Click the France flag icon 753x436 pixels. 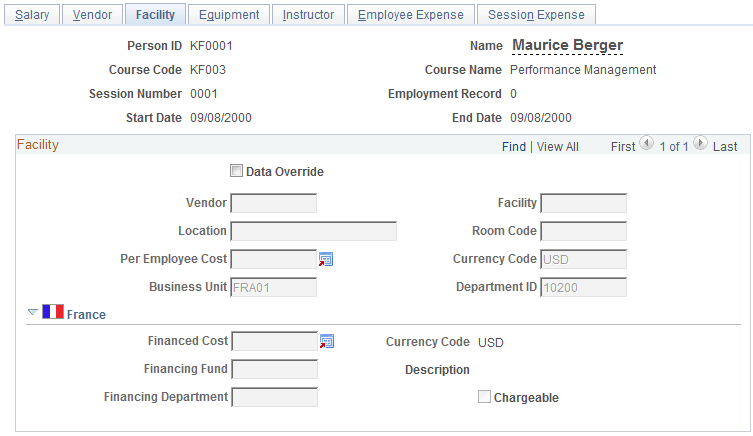point(53,313)
